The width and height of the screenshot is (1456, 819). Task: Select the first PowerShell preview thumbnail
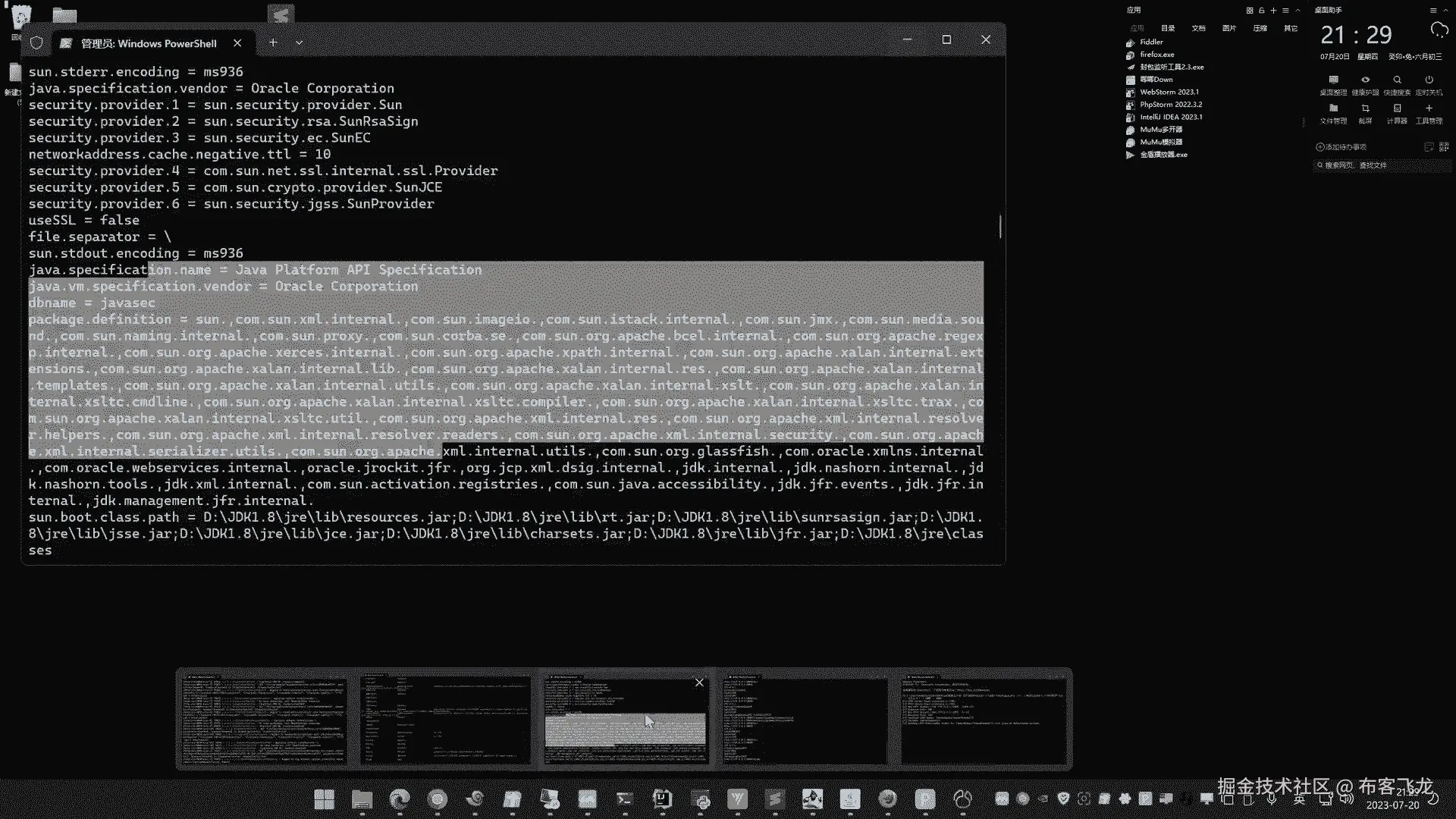263,719
